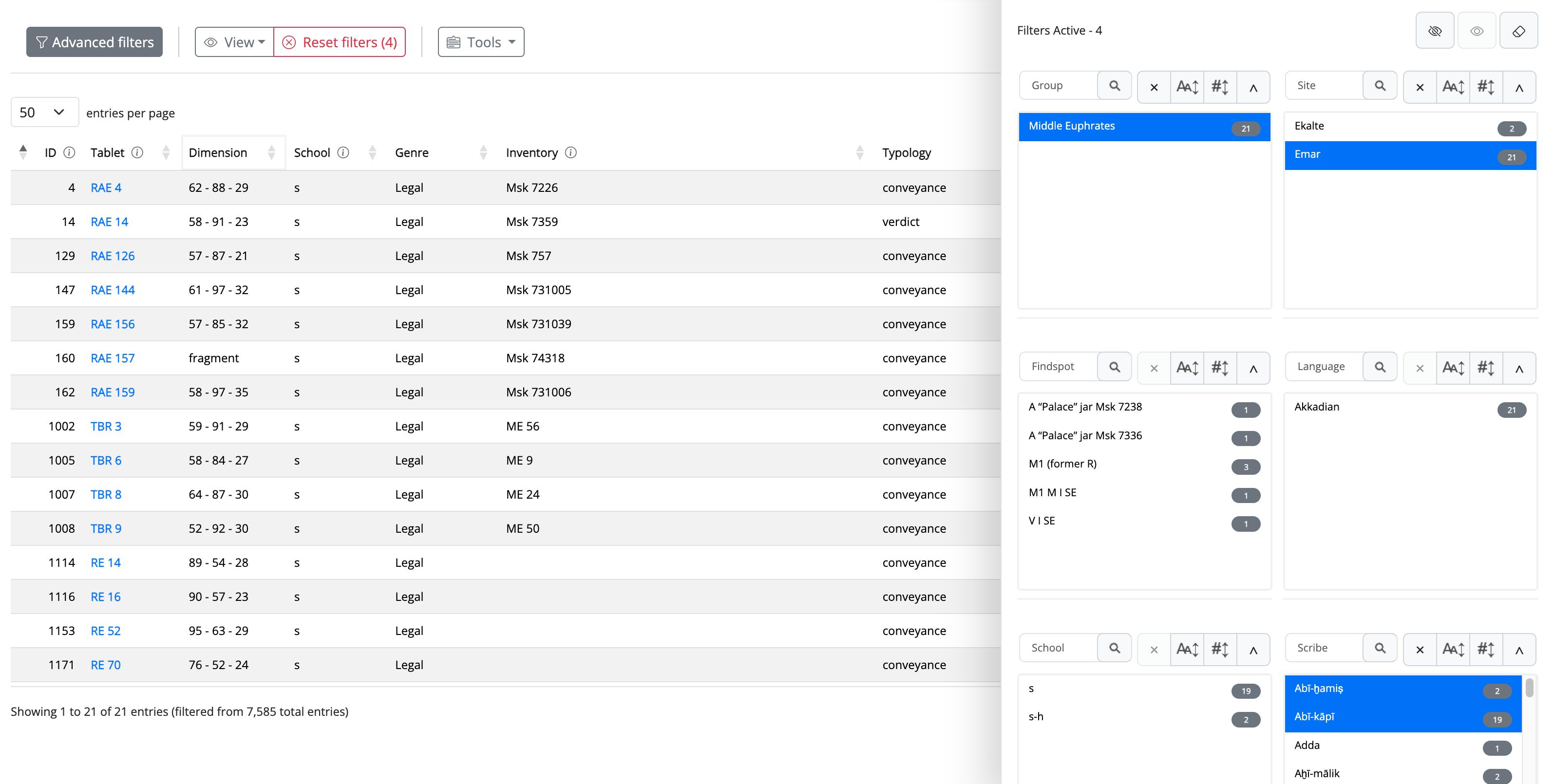Open the Tools dropdown menu
Screen dimensions: 1554x784
pyautogui.click(x=481, y=42)
